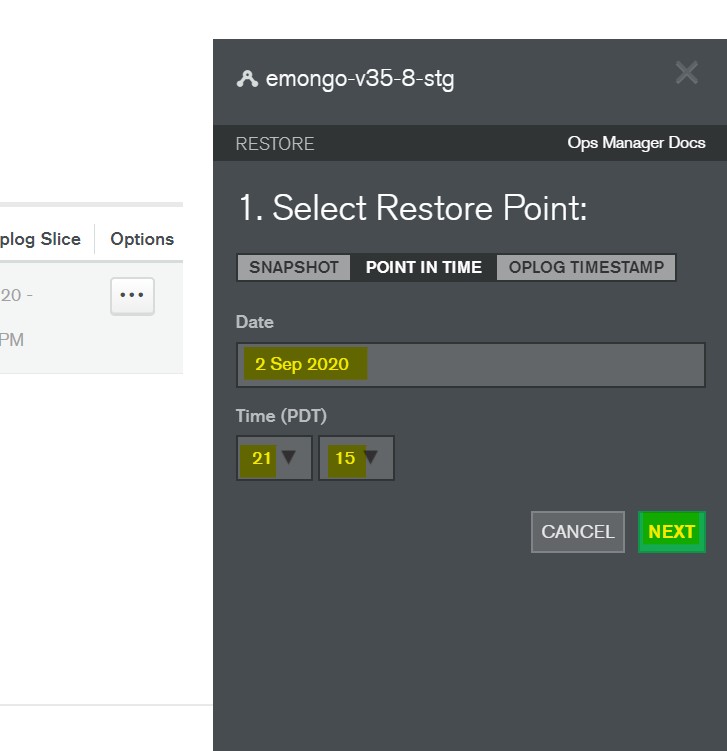The image size is (727, 751).
Task: Switch to the SNAPSHOT restore type
Action: coord(294,268)
